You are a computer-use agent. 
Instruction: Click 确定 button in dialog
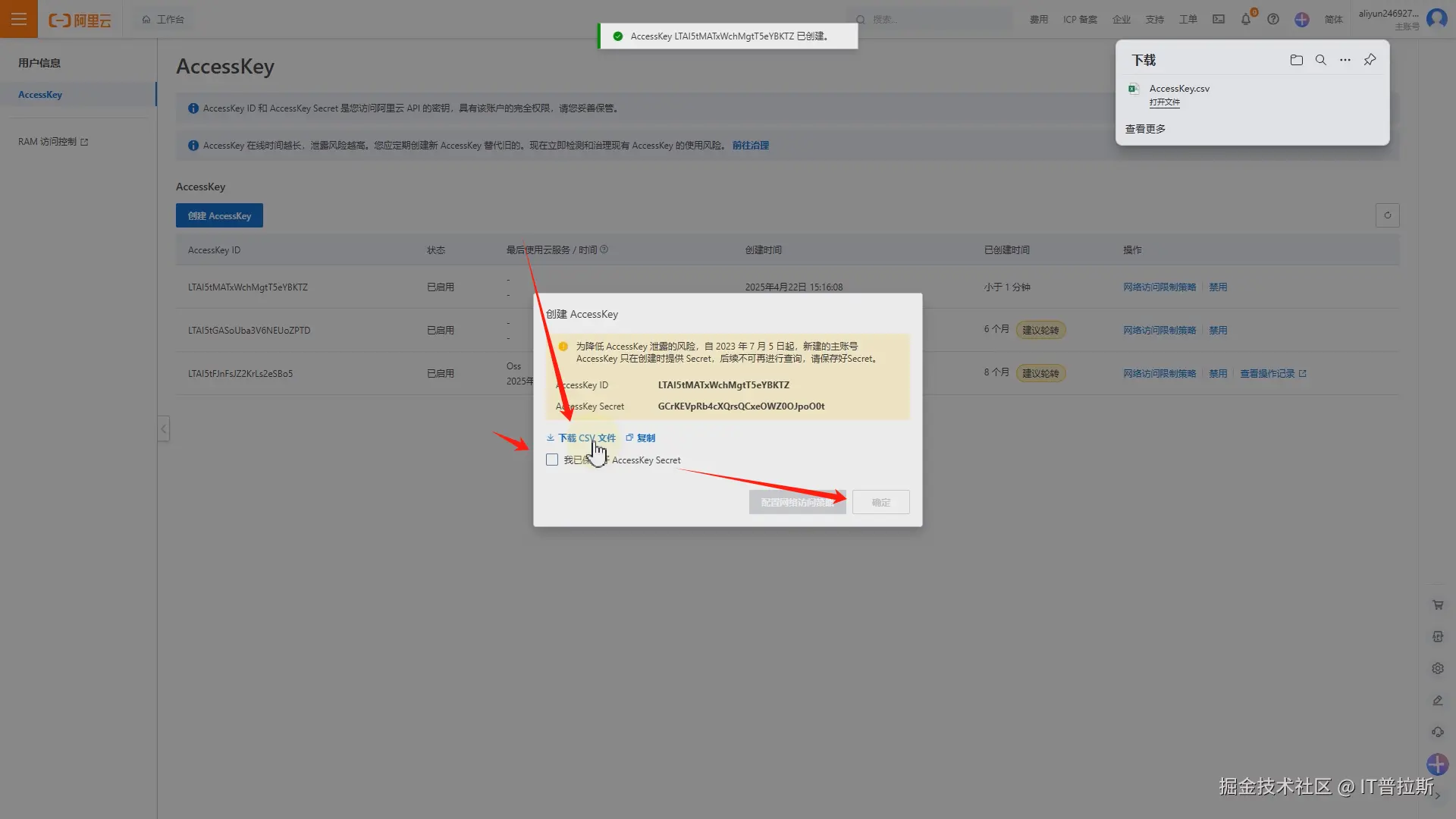880,502
